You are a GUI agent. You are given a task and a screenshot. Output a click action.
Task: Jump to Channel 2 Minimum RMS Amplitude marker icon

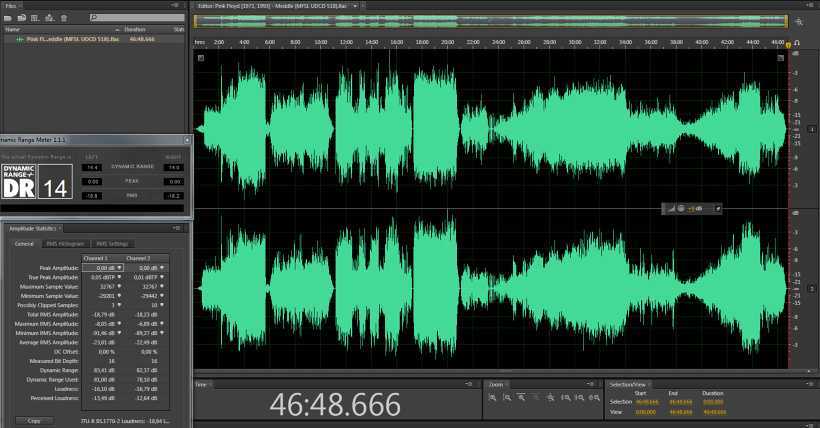coord(162,333)
